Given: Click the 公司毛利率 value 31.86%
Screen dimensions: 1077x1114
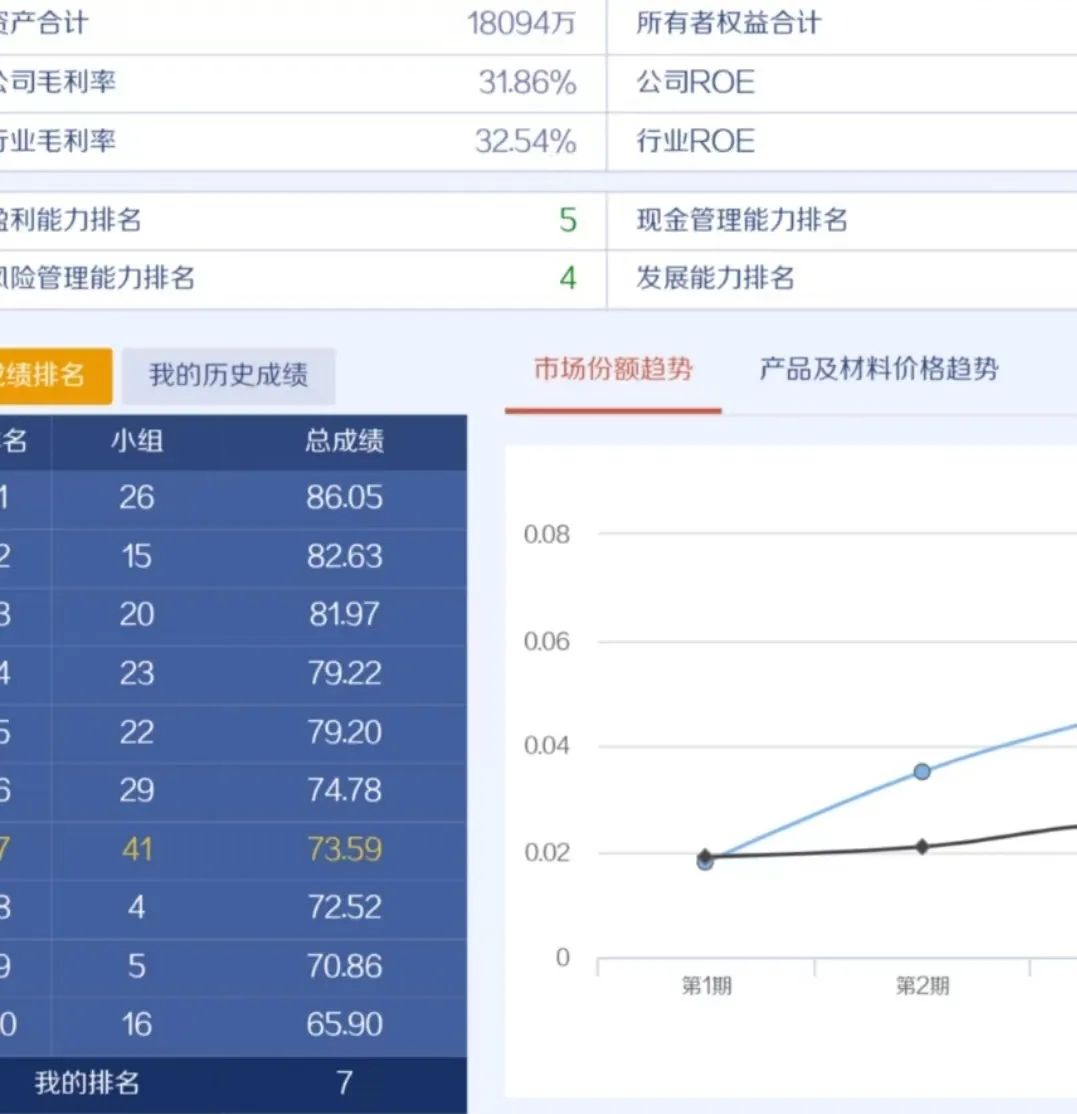Looking at the screenshot, I should [x=527, y=83].
